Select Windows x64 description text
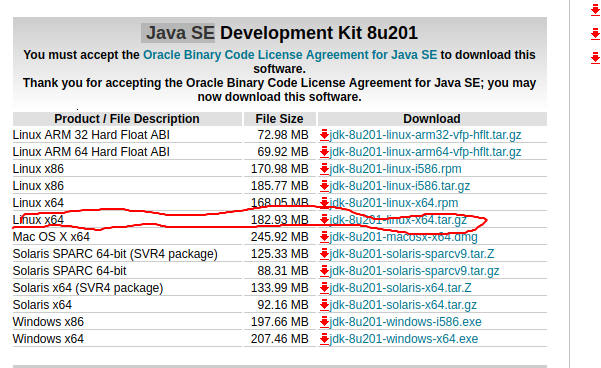Viewport: 601px width, 368px height. pyautogui.click(x=48, y=339)
